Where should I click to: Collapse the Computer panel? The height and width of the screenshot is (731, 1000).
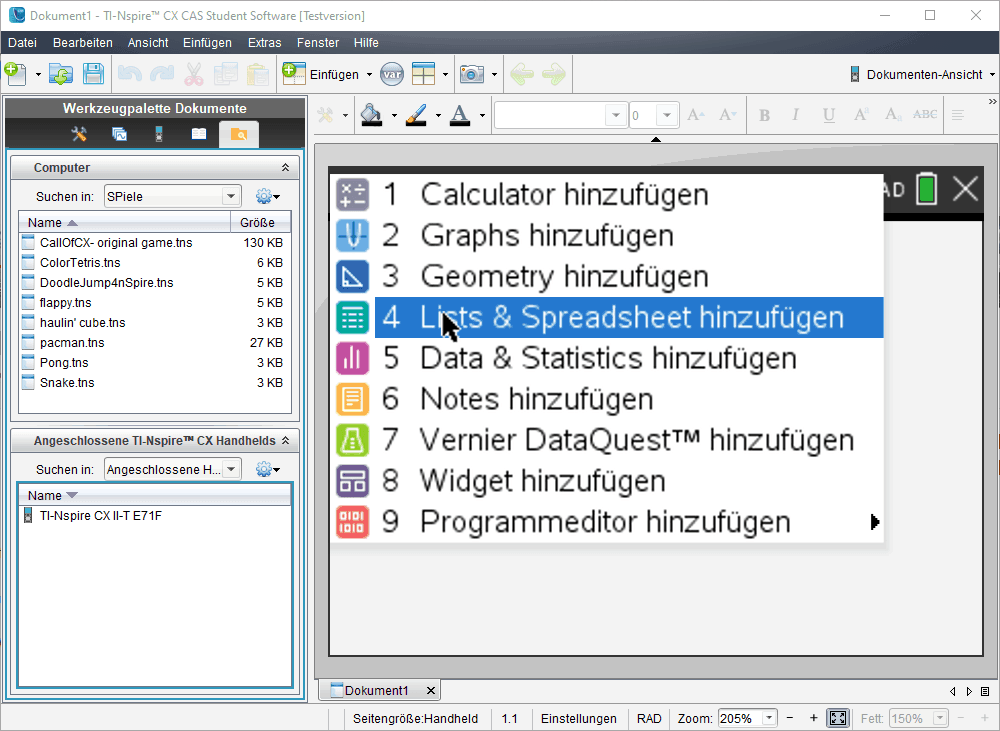click(x=285, y=168)
